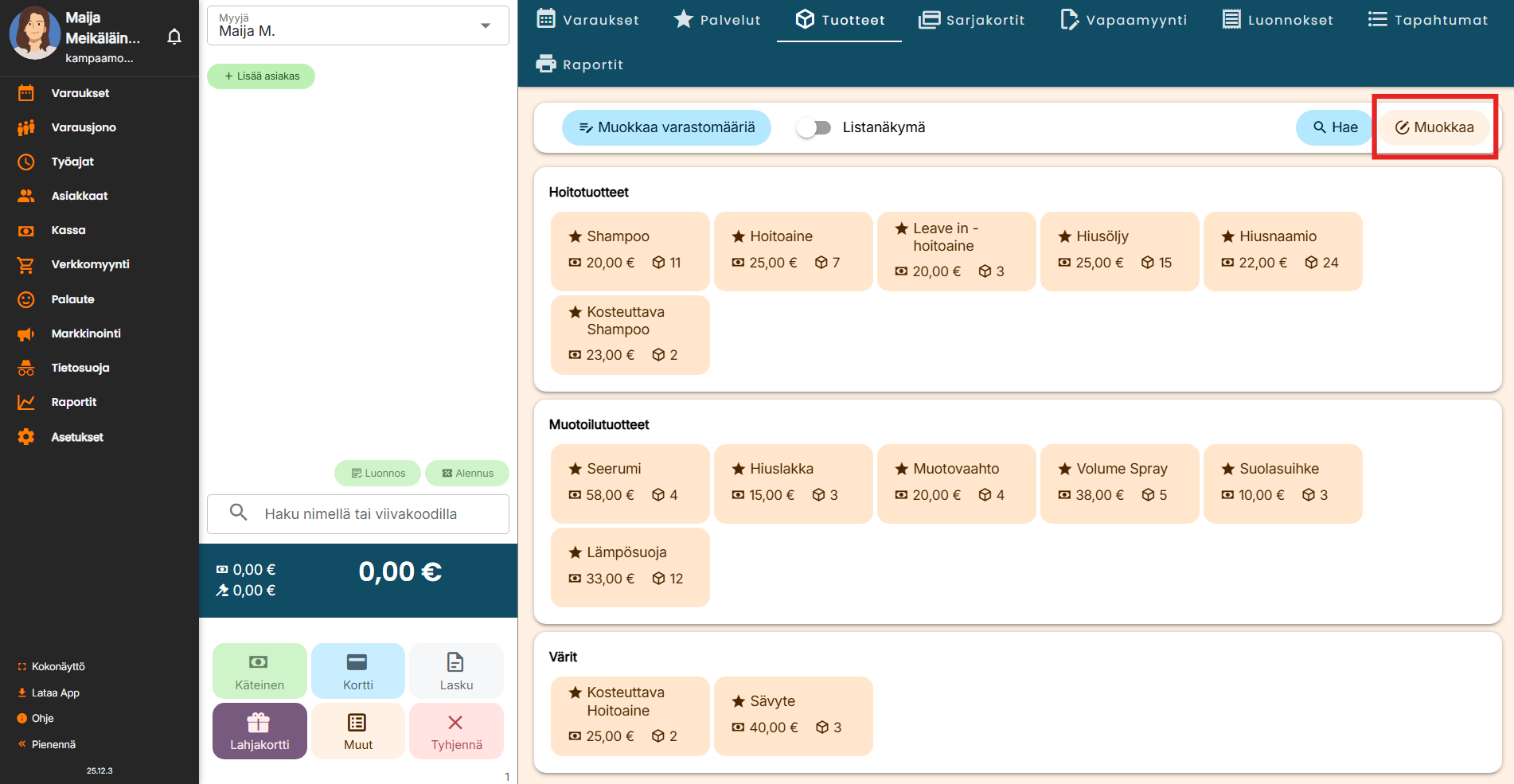Click the Markkinointi megaphone icon

tap(26, 333)
